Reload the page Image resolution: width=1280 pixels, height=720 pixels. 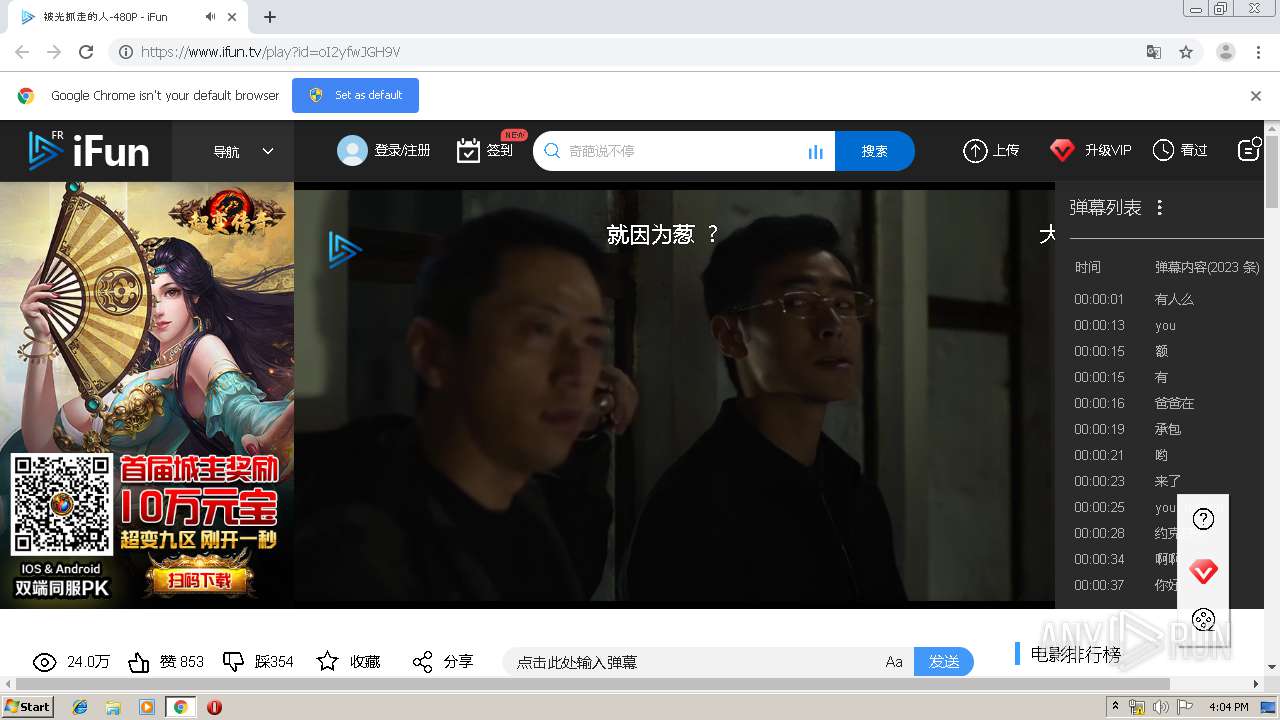(x=86, y=52)
